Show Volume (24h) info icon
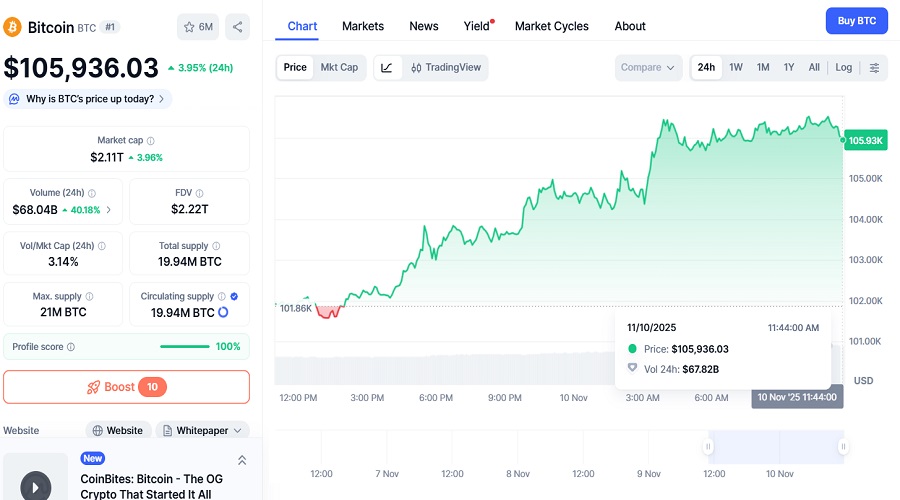 coord(92,193)
